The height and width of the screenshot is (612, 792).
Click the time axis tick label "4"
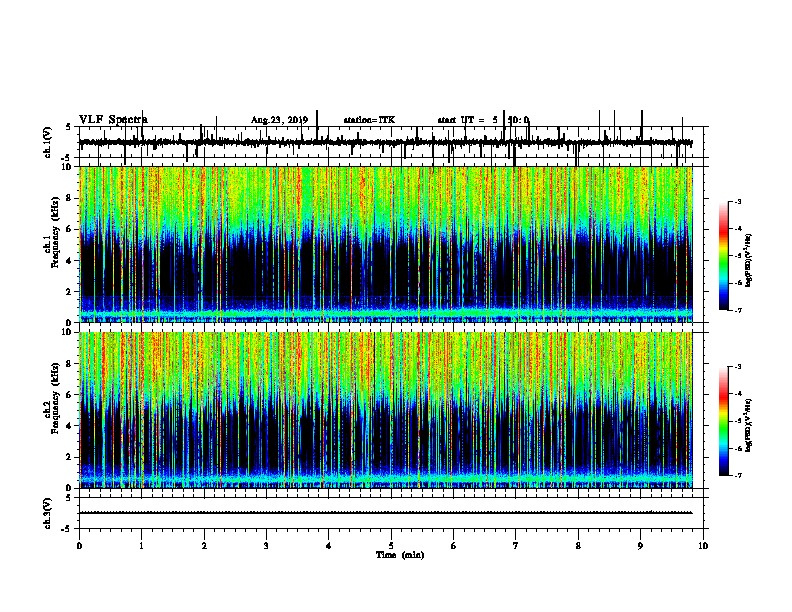click(x=329, y=546)
